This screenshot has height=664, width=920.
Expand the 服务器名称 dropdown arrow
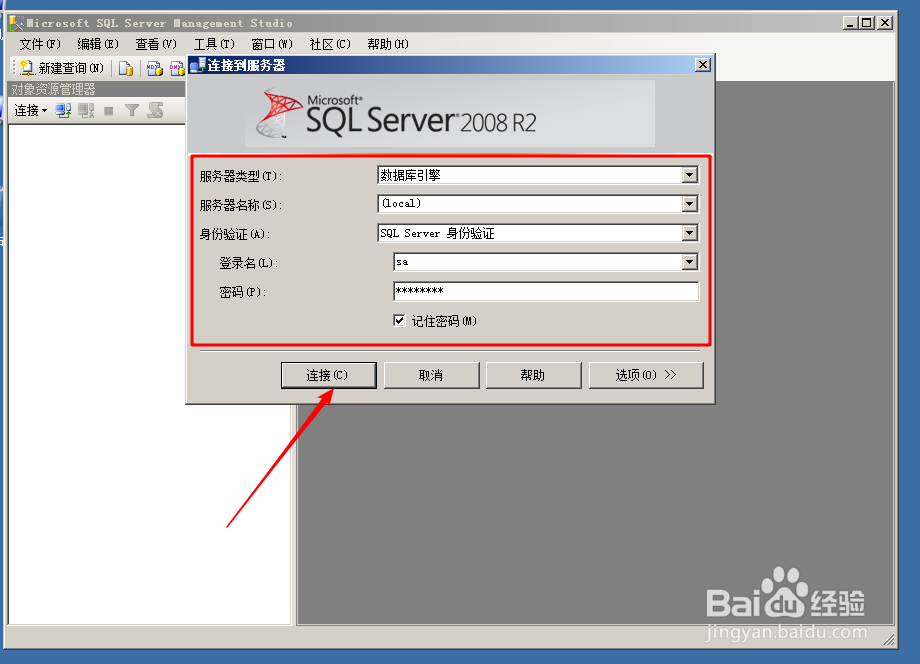pos(690,204)
